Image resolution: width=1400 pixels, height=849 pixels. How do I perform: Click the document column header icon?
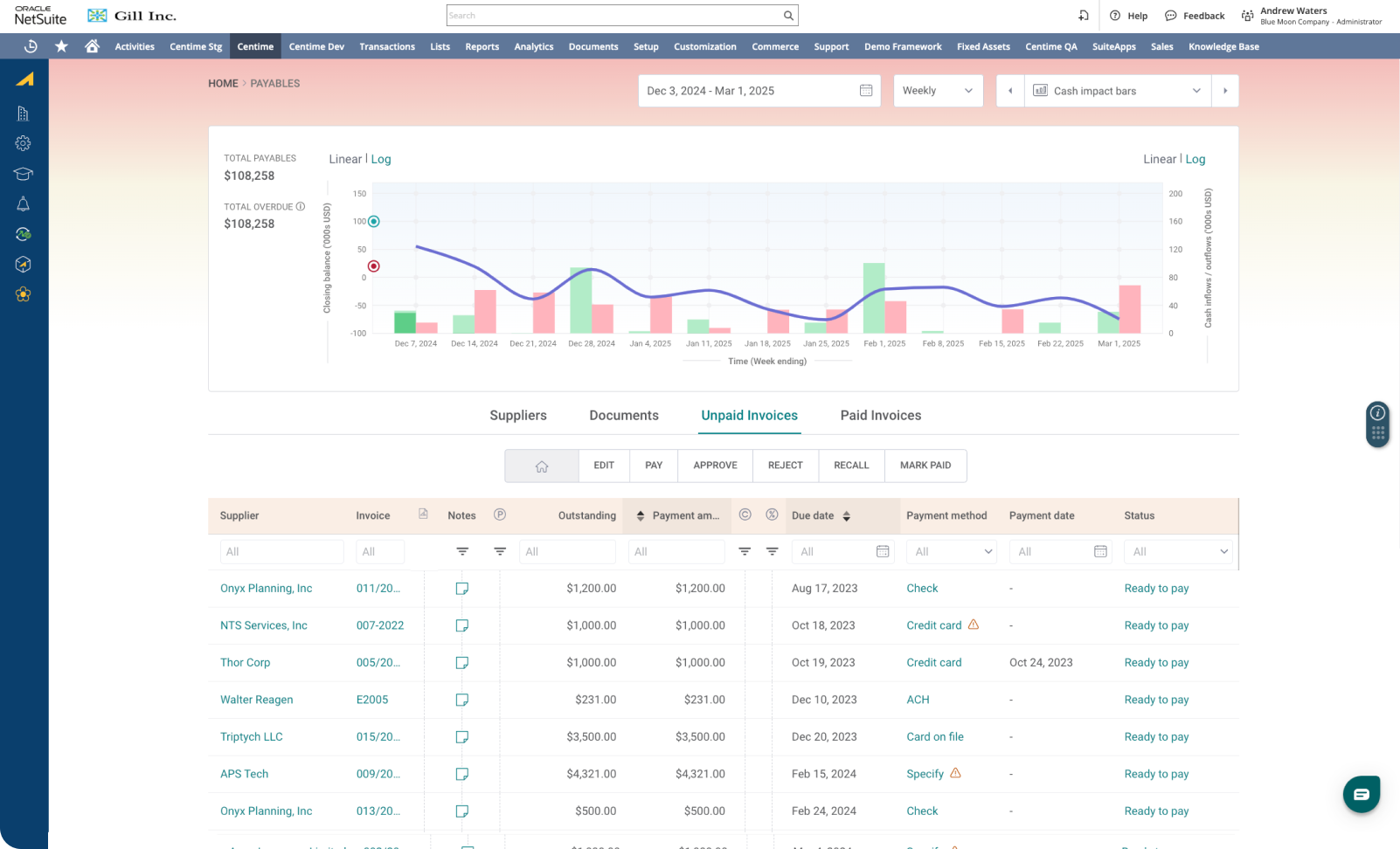point(423,514)
